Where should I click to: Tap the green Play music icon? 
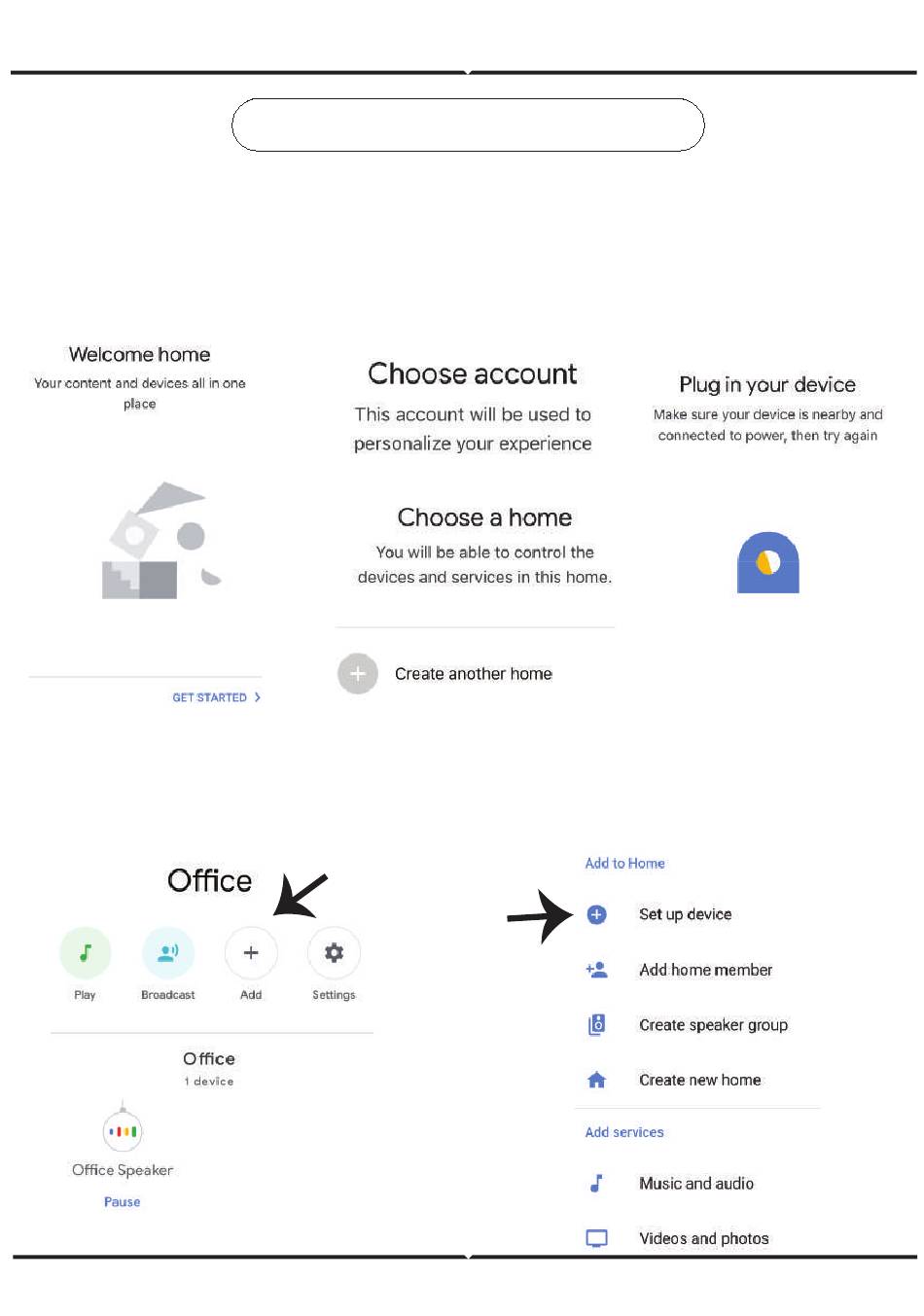click(85, 953)
